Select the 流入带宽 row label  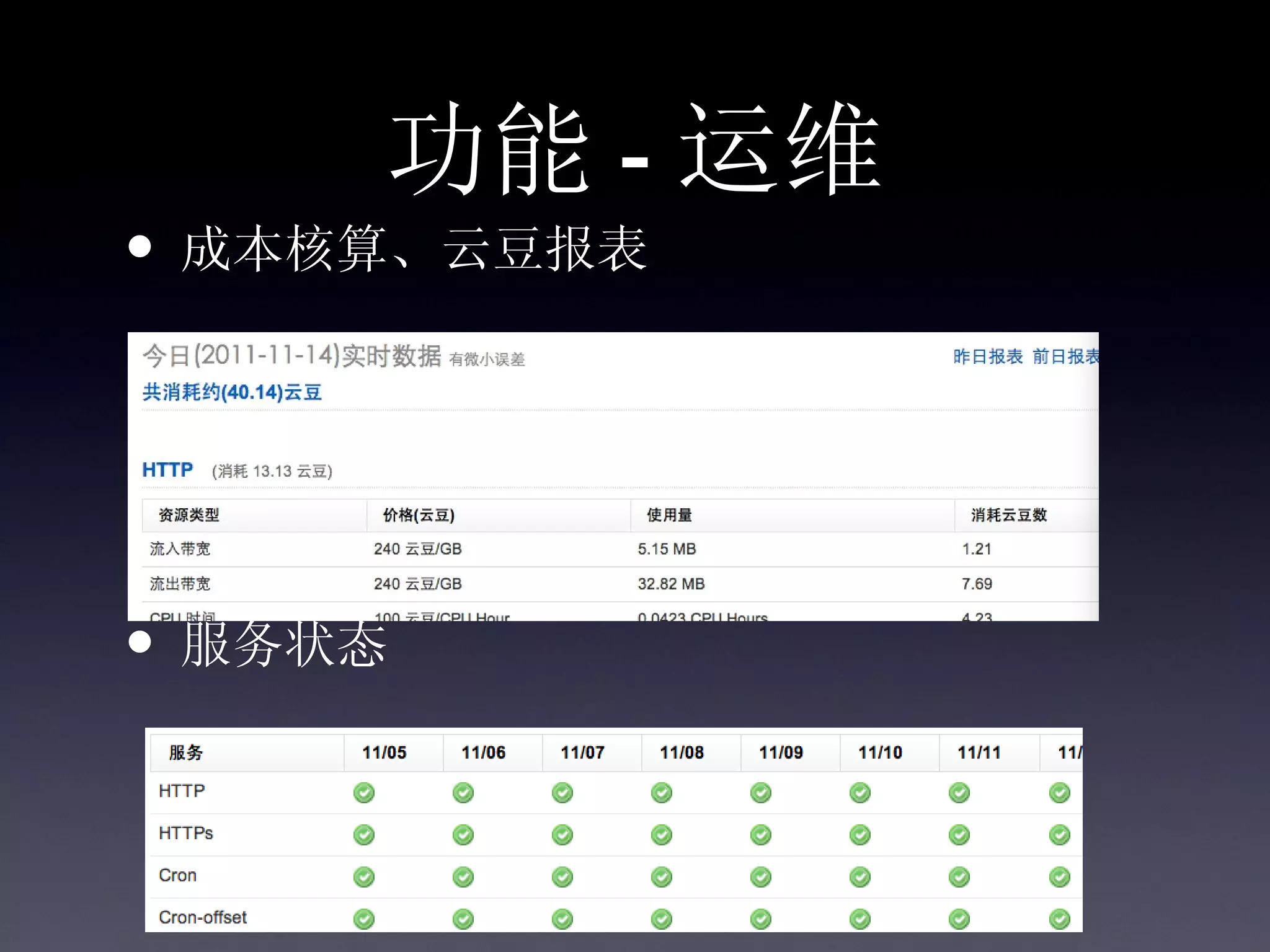pos(180,549)
